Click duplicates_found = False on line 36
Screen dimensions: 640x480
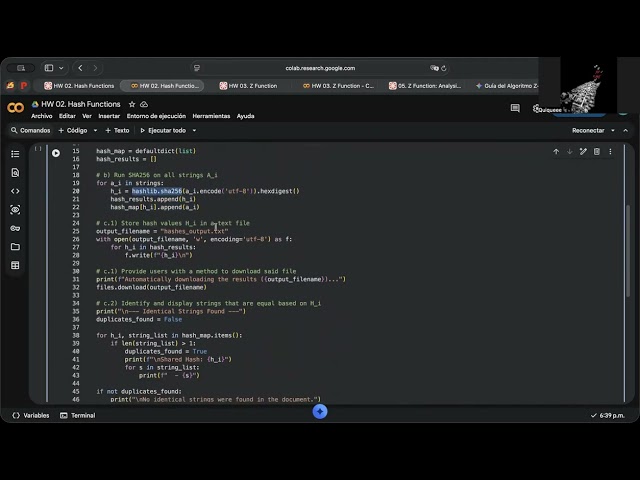point(139,320)
